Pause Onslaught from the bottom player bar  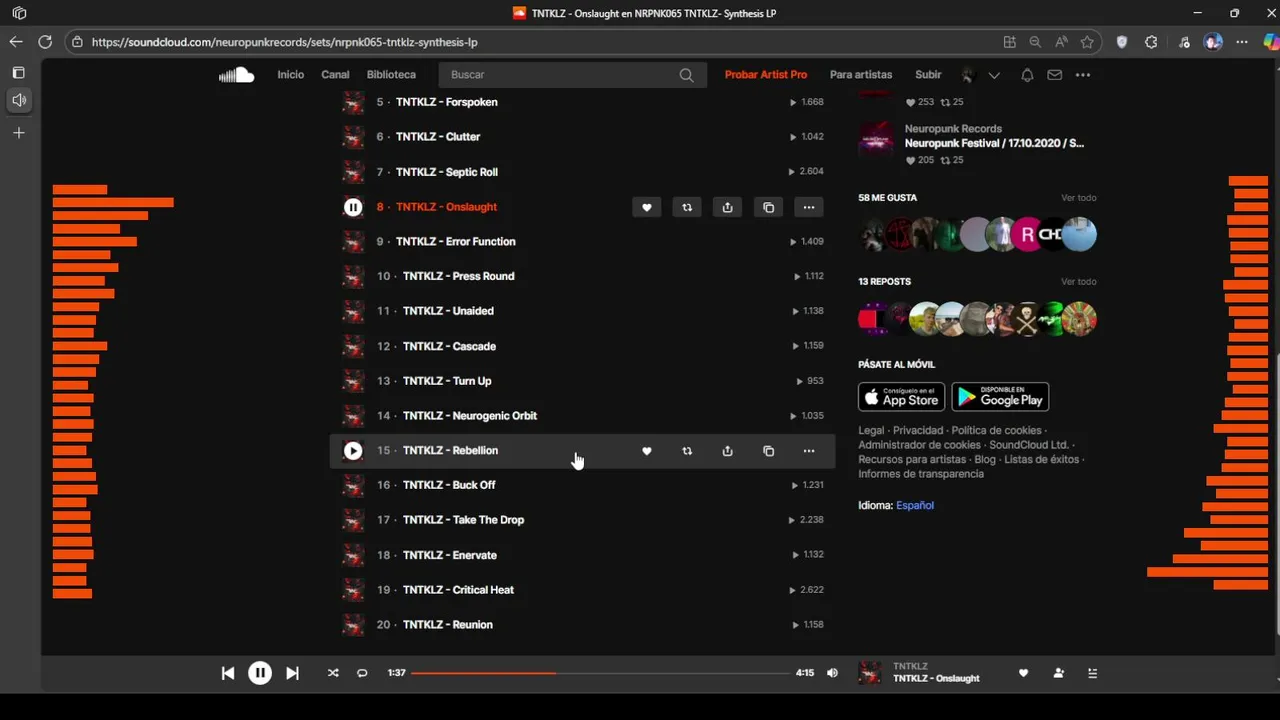coord(259,673)
